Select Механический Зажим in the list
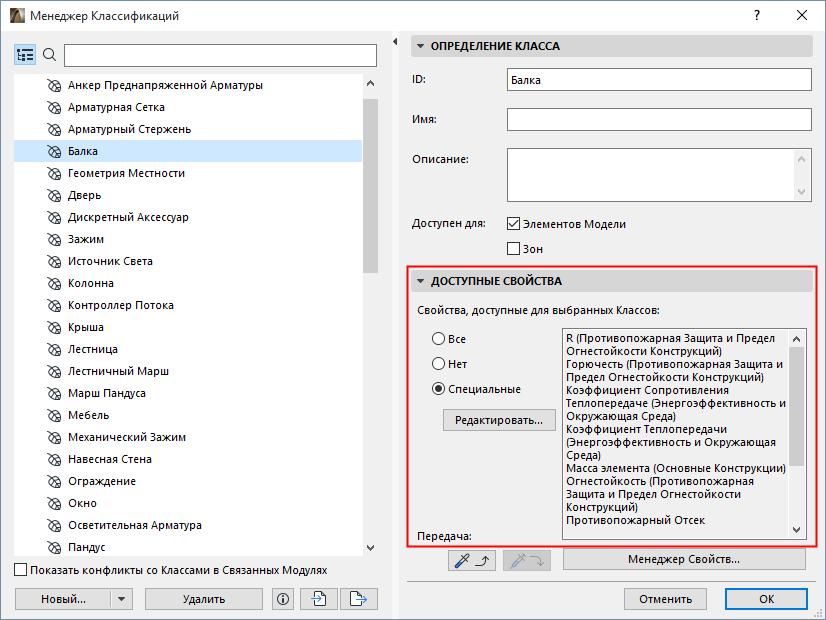 tap(127, 437)
